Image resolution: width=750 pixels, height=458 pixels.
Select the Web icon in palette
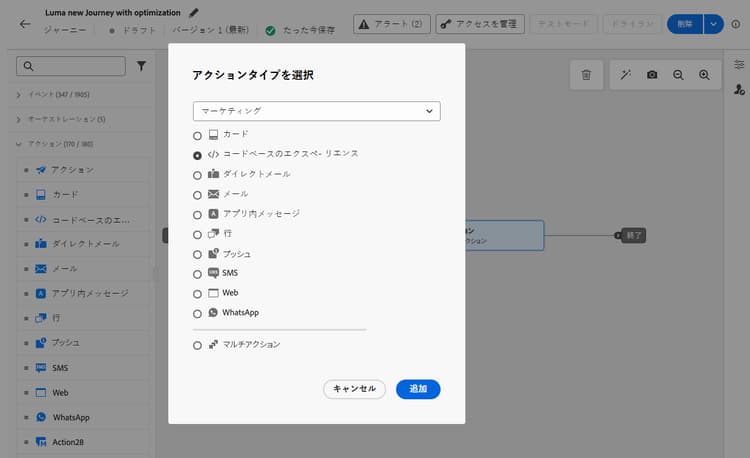pyautogui.click(x=41, y=393)
